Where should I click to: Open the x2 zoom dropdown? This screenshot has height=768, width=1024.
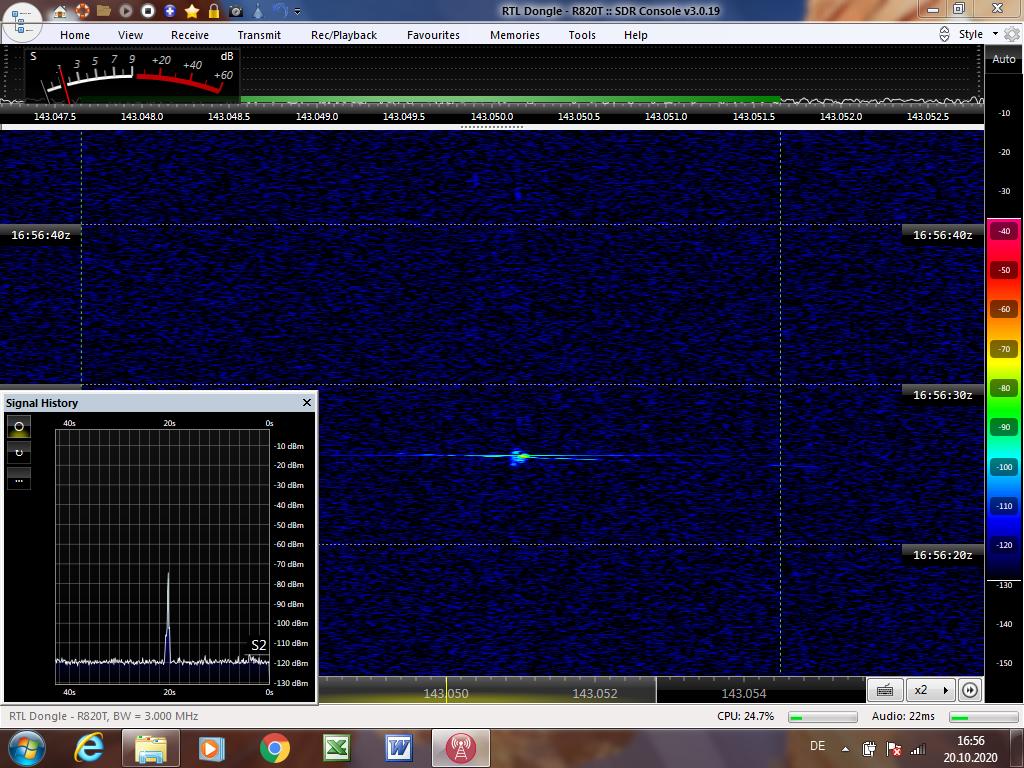(x=931, y=690)
